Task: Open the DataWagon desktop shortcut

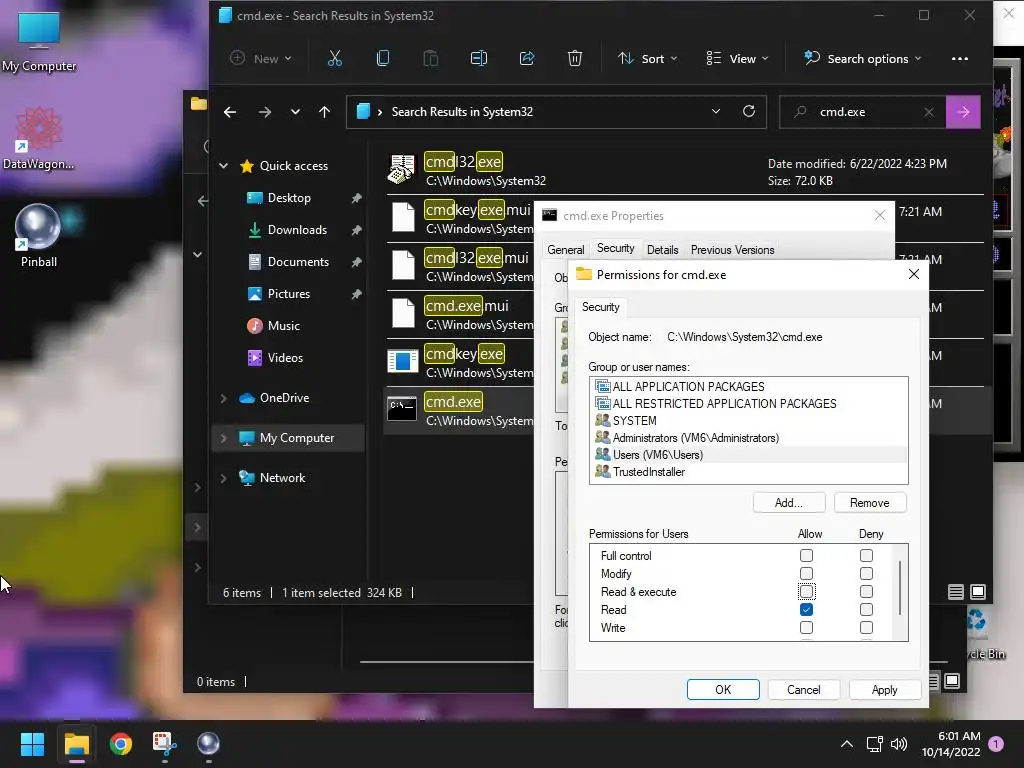Action: click(x=39, y=138)
